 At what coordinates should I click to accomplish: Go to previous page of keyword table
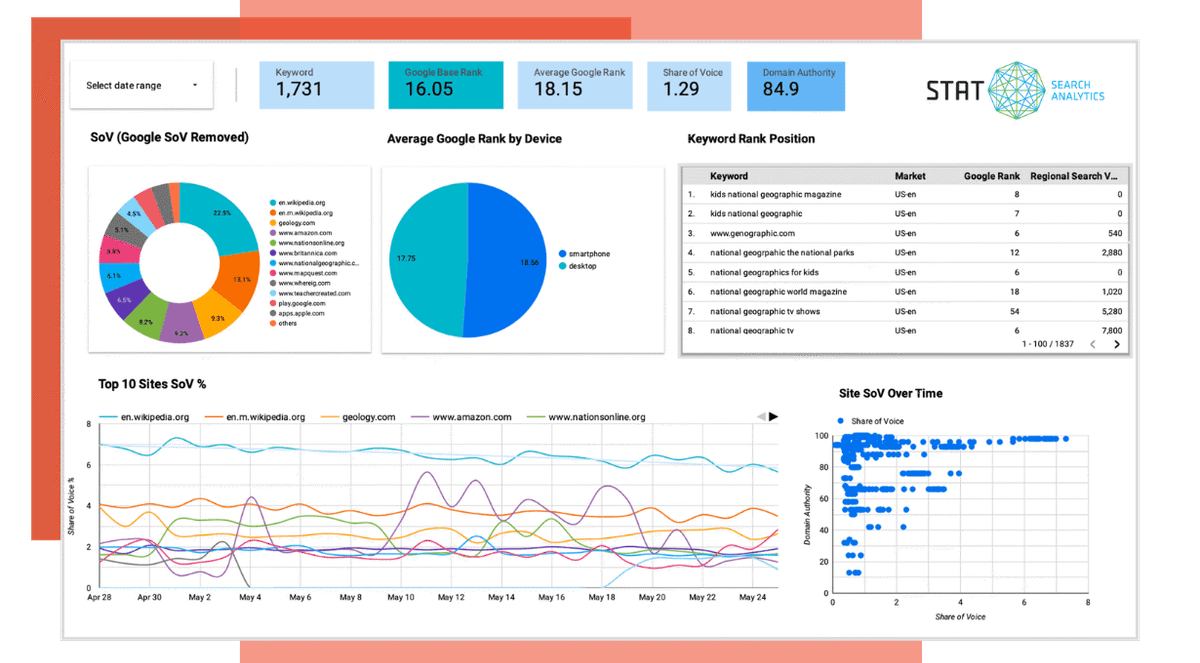click(1092, 344)
